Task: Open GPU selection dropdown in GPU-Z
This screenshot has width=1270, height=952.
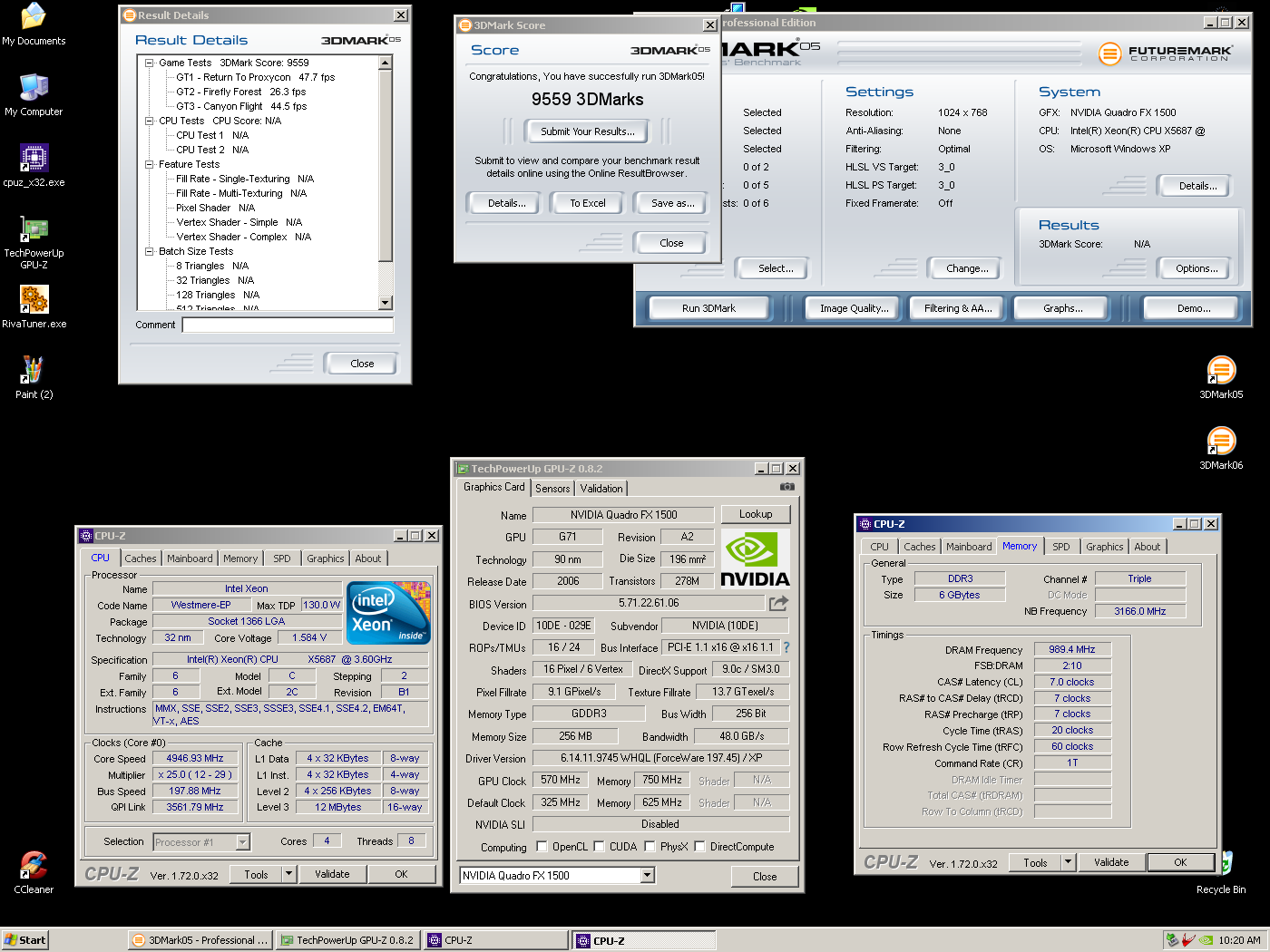Action: 647,875
